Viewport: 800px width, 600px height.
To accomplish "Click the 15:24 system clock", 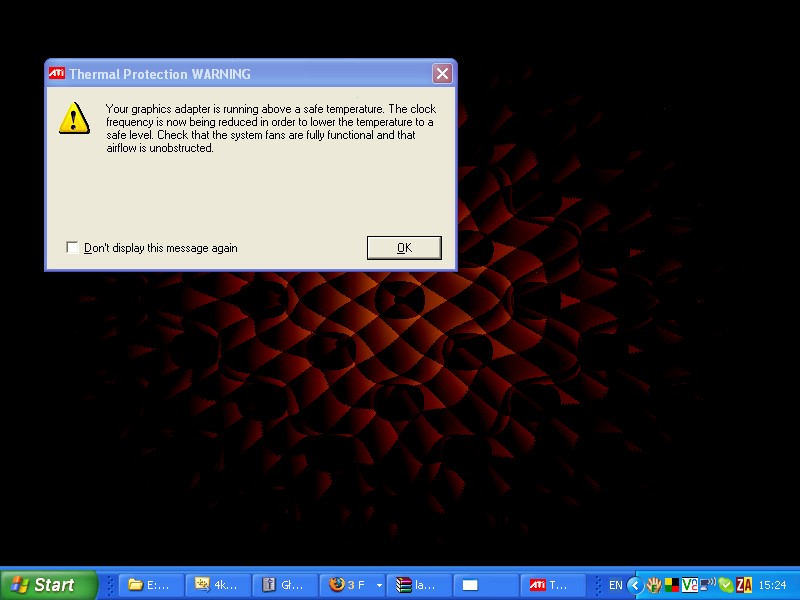I will tap(772, 585).
